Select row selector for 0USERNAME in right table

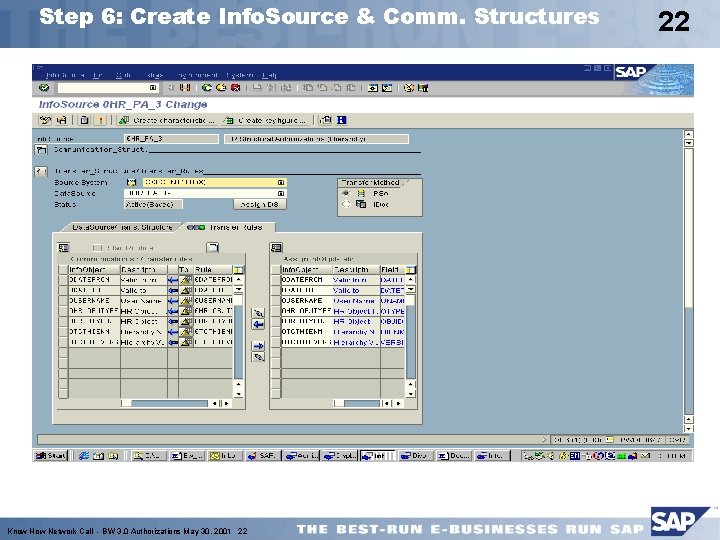(x=276, y=301)
